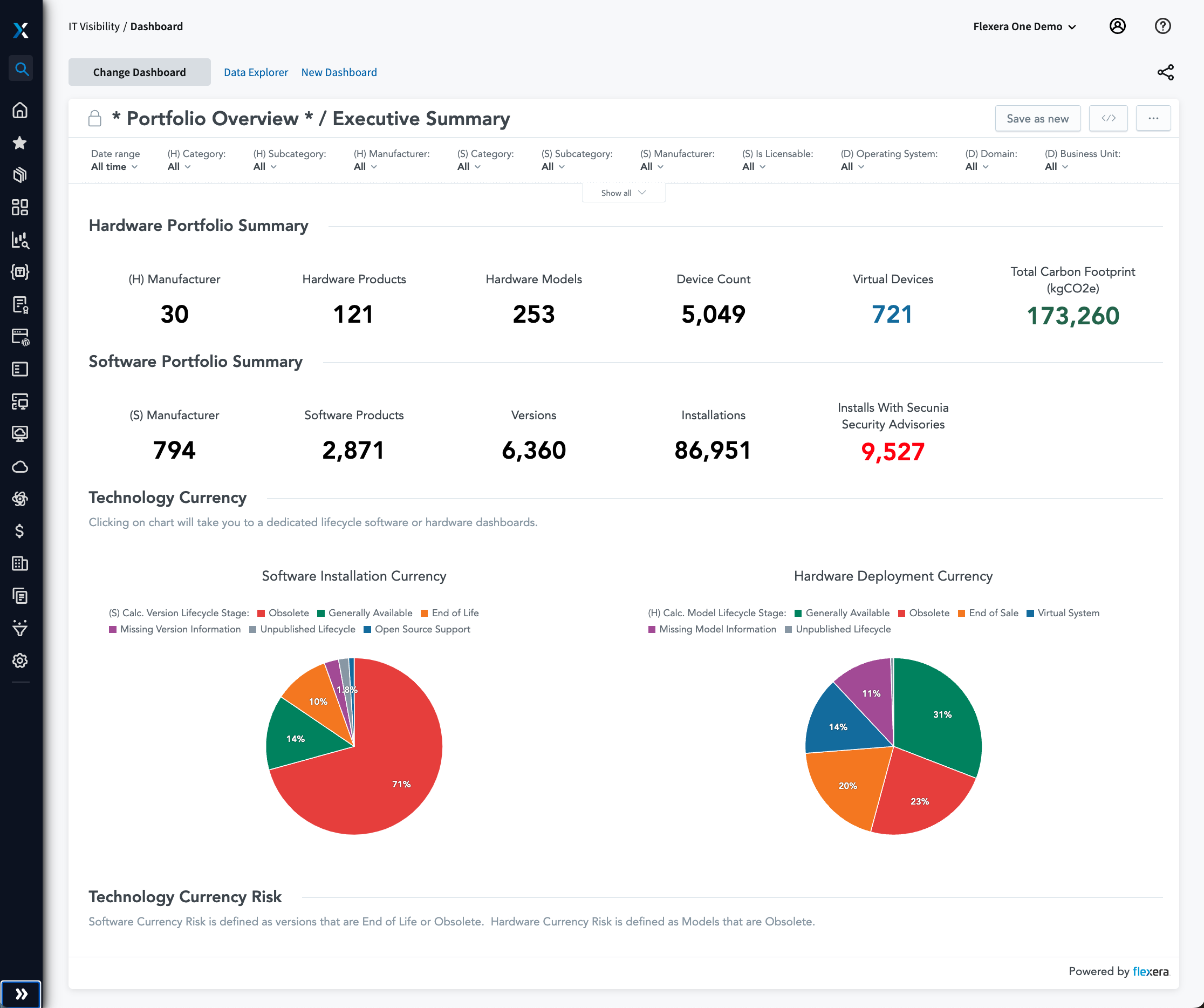
Task: Expand the Date range filter dropdown
Action: click(113, 167)
